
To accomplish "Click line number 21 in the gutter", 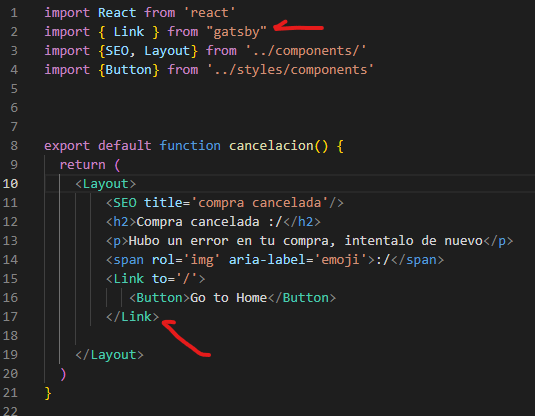I will pos(10,392).
